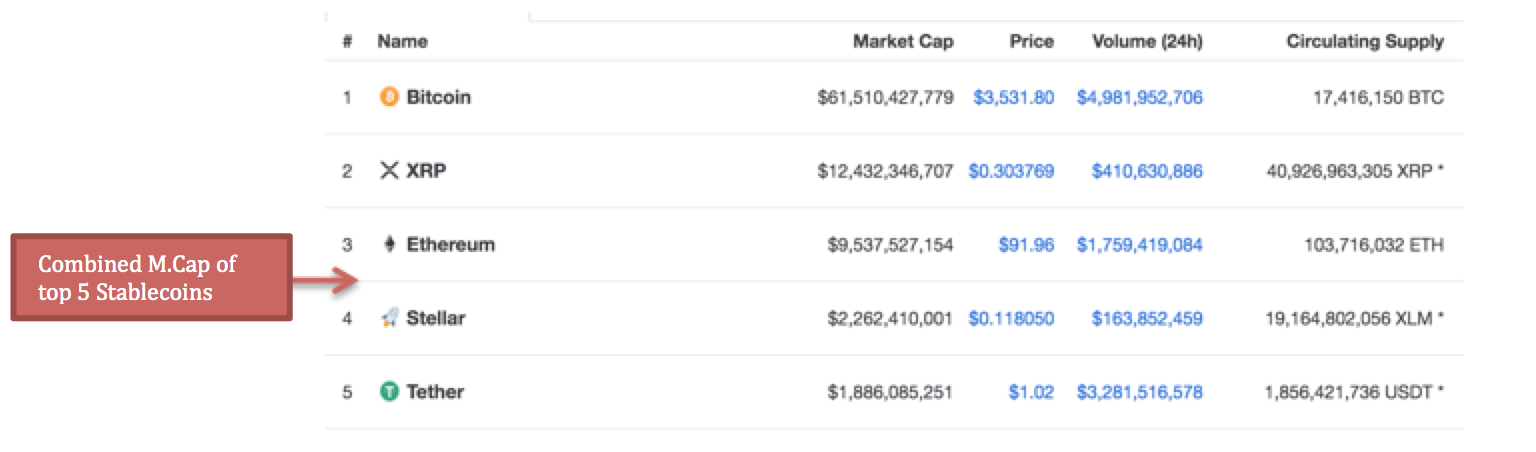Click Ethereum volume $1,759,419,084

1140,244
